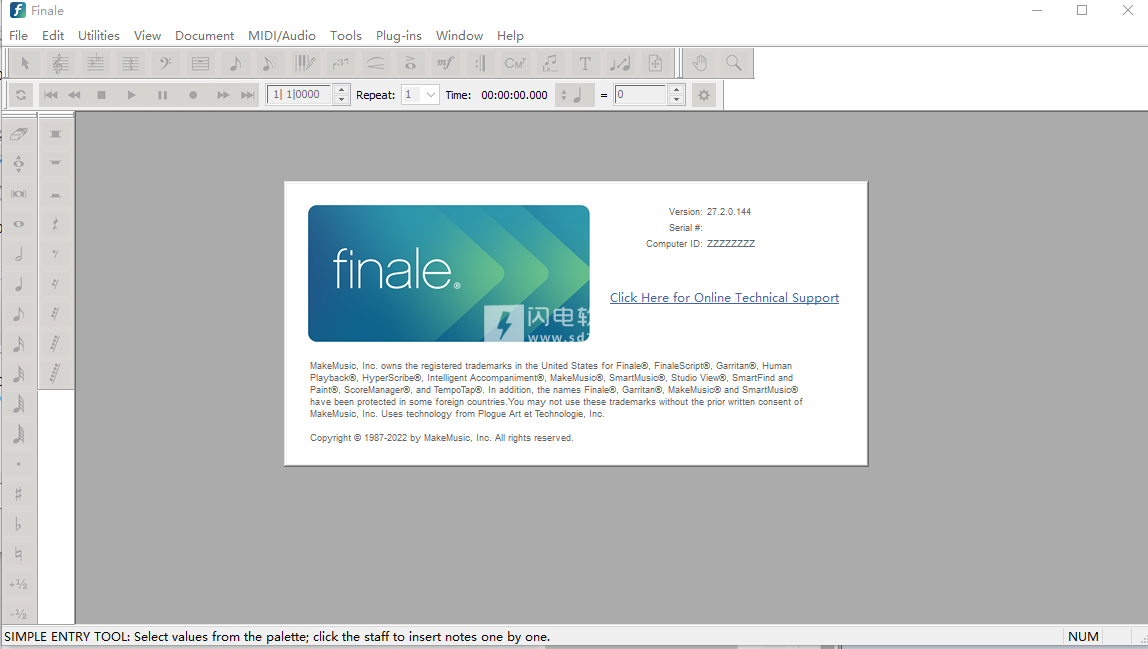Activate the Measure tool
The width and height of the screenshot is (1148, 649).
pyautogui.click(x=201, y=64)
